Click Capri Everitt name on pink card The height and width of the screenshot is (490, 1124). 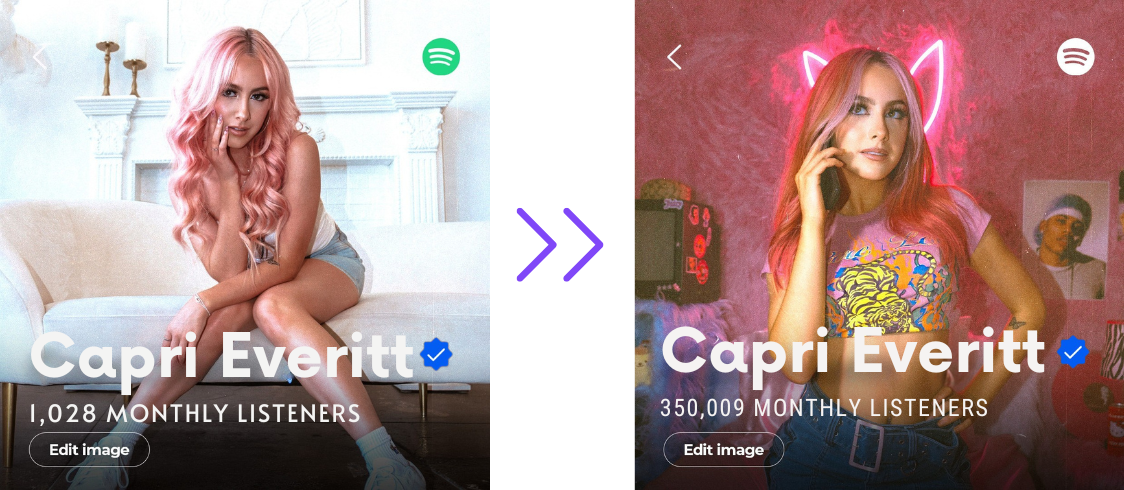pyautogui.click(x=853, y=352)
